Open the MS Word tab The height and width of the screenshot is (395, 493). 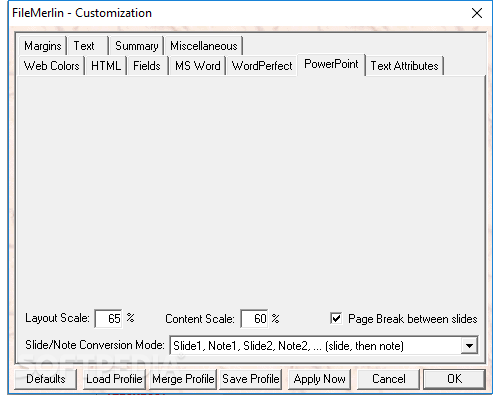tap(198, 66)
